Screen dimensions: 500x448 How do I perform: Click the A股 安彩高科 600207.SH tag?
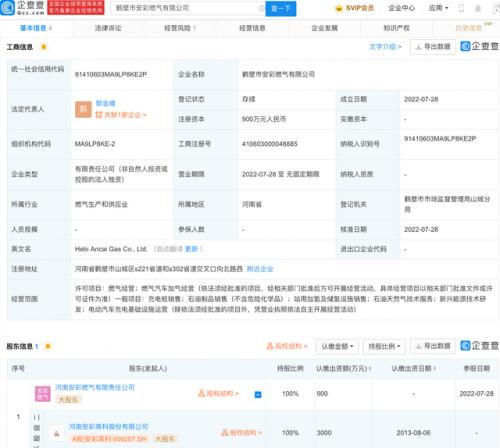pyautogui.click(x=109, y=439)
